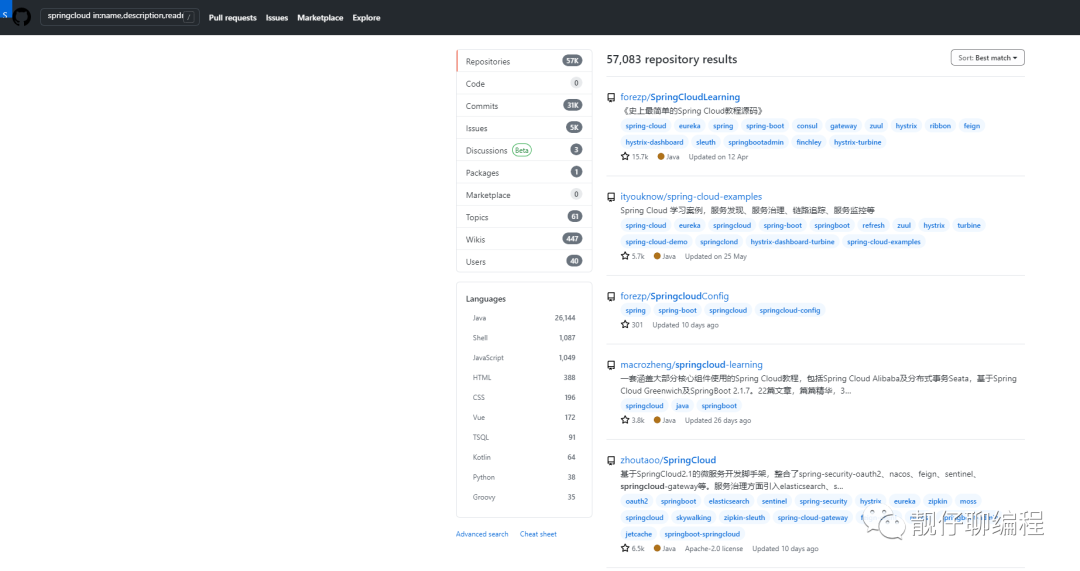Filter results by Shell language
This screenshot has height=571, width=1080.
click(523, 338)
